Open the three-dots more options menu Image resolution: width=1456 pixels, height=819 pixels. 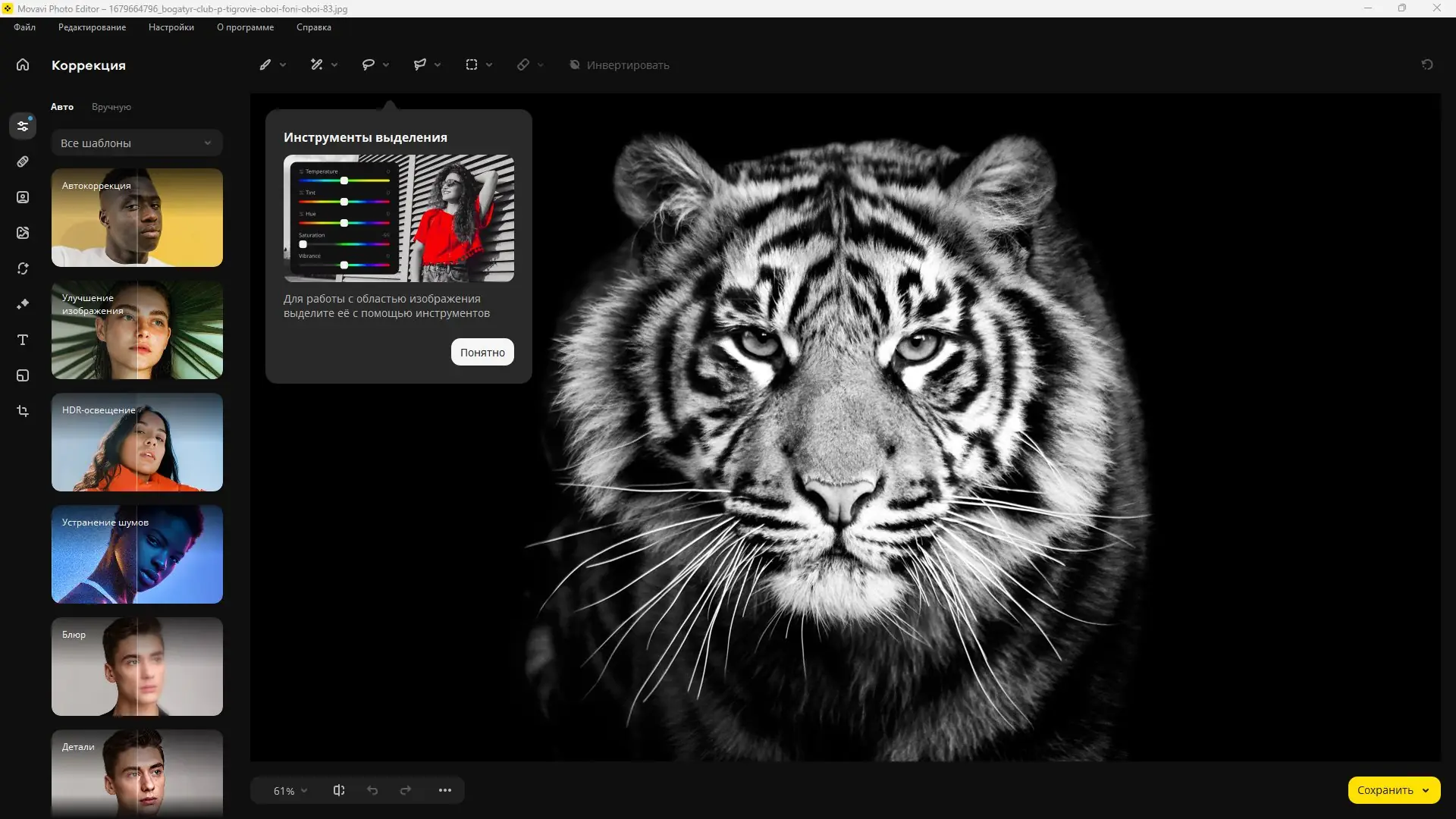[445, 790]
